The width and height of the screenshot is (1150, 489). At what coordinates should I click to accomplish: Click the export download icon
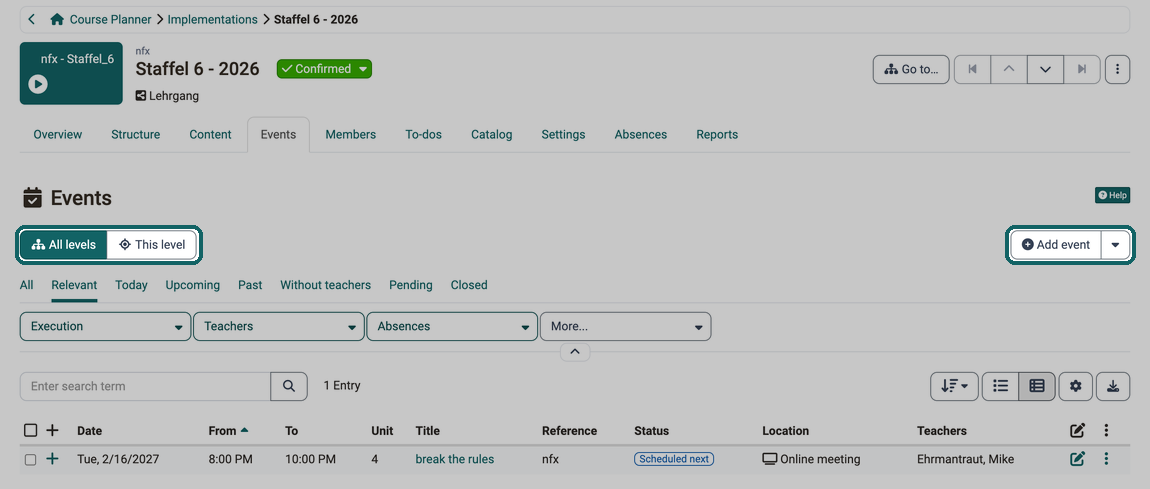click(1113, 386)
